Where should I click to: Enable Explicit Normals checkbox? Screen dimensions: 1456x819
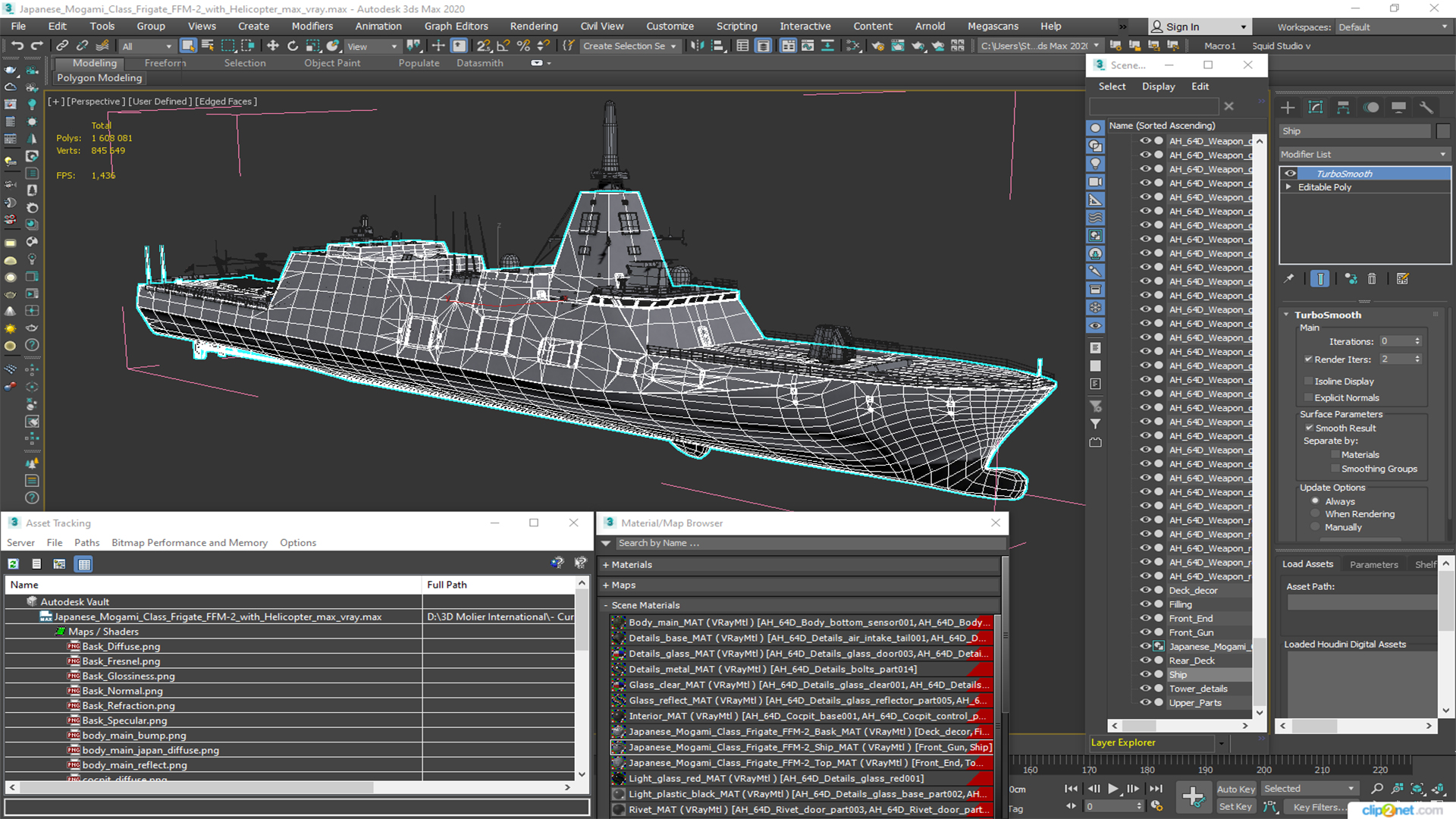click(1308, 397)
